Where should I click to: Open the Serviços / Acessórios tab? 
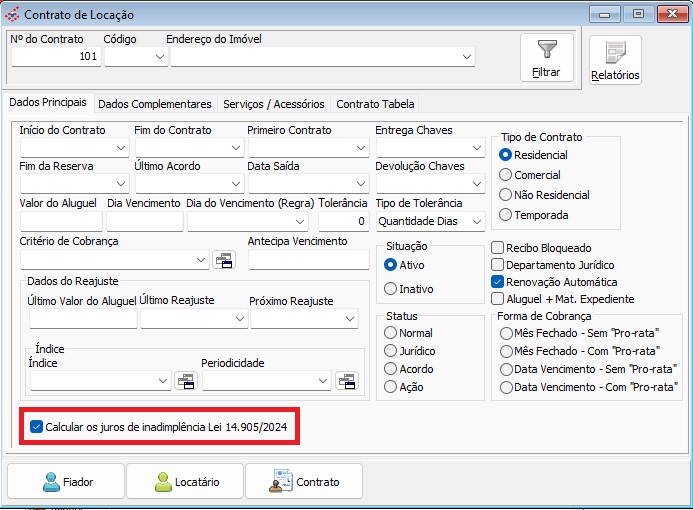tap(273, 104)
